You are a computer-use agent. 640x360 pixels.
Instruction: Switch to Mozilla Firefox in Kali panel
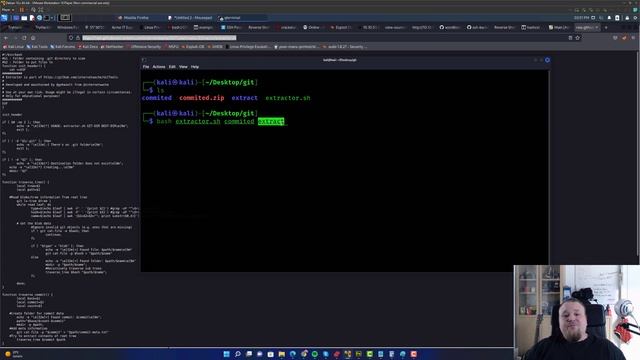pos(133,18)
